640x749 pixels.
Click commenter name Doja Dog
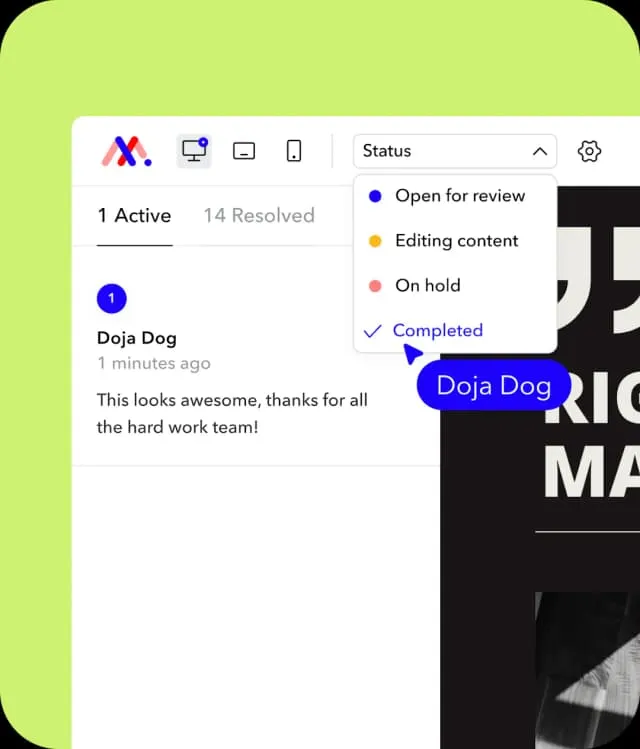coord(137,338)
